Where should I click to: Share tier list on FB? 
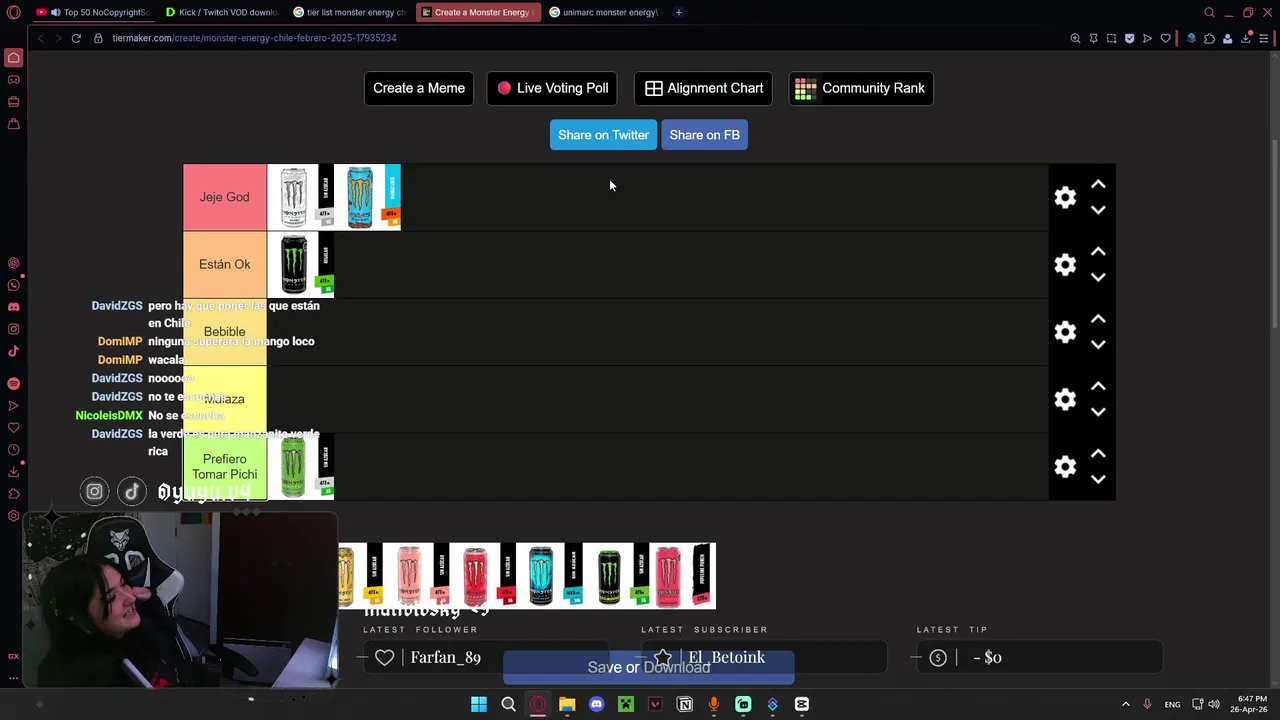tap(704, 135)
